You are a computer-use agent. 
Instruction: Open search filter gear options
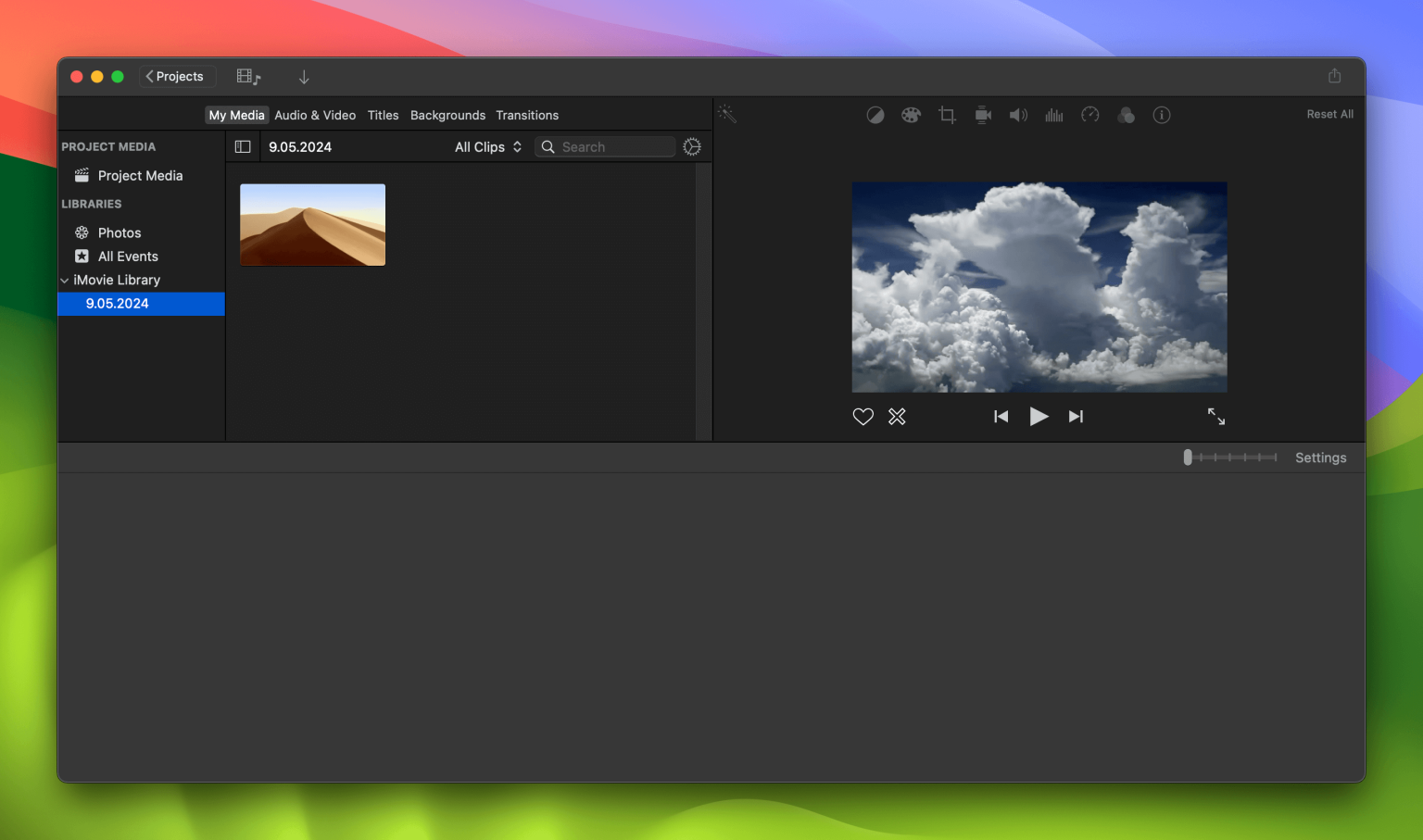pos(692,146)
